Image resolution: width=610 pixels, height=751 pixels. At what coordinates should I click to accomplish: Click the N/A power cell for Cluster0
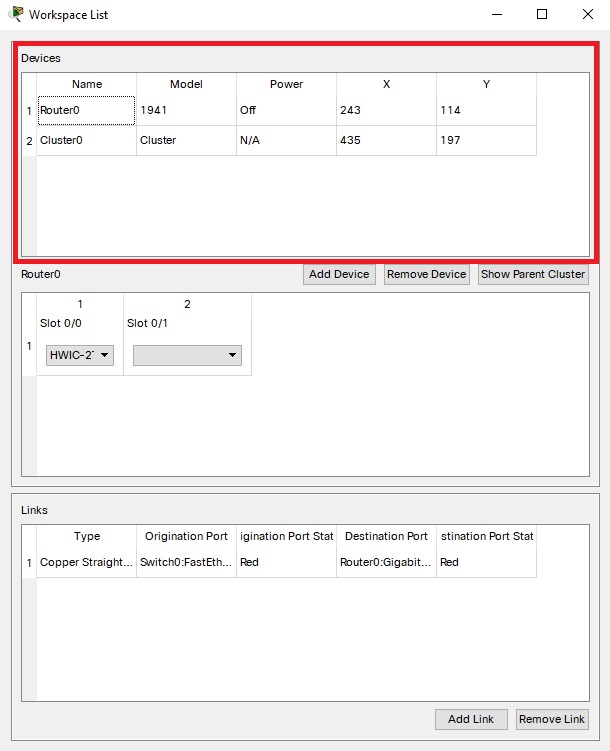click(x=286, y=140)
